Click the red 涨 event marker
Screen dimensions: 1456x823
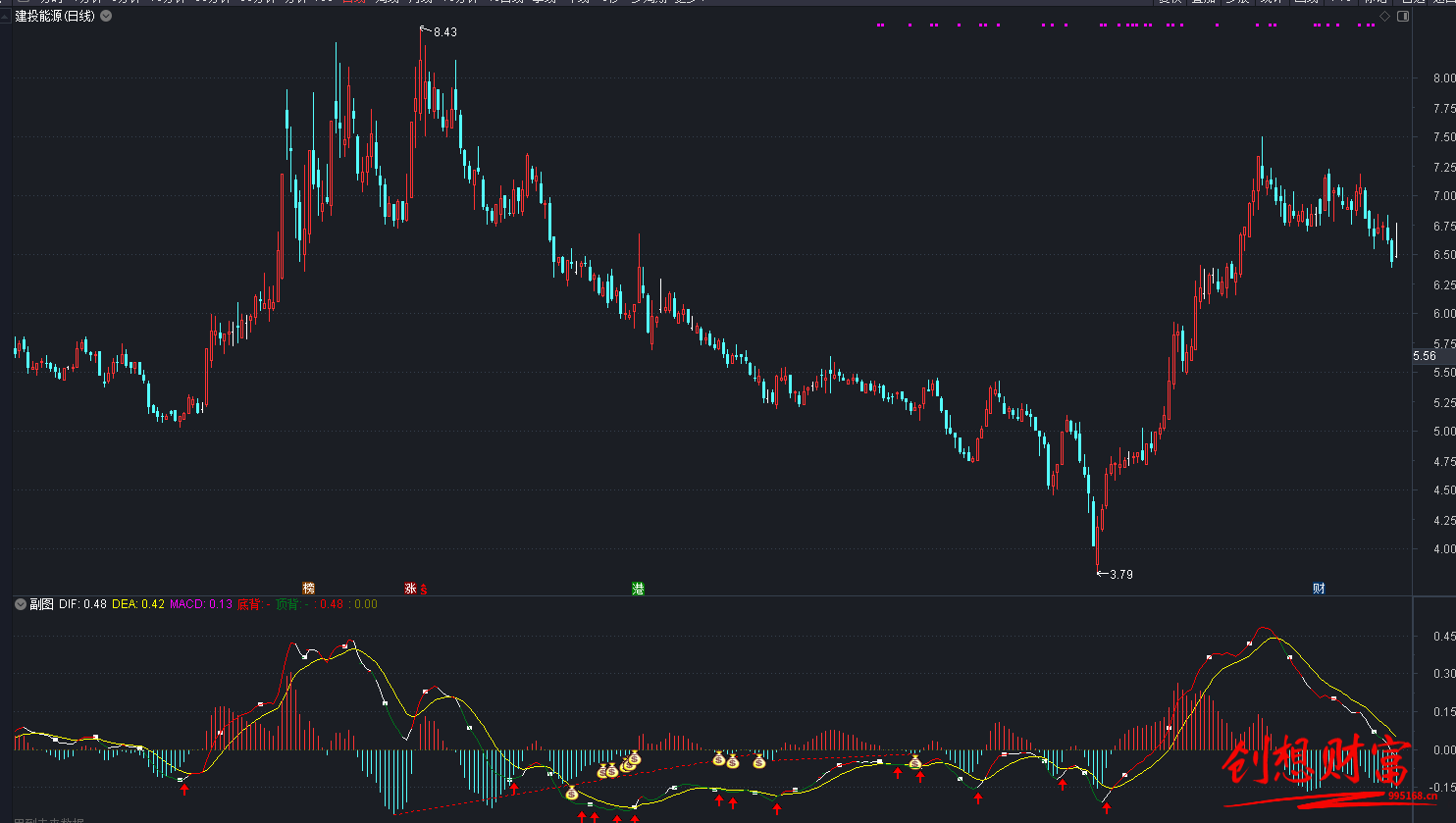point(410,589)
